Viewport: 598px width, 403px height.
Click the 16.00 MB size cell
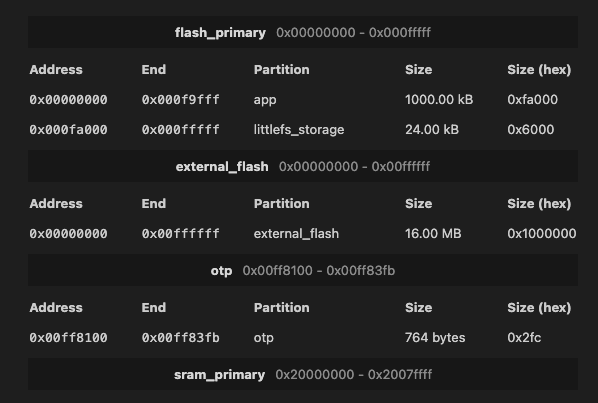433,234
